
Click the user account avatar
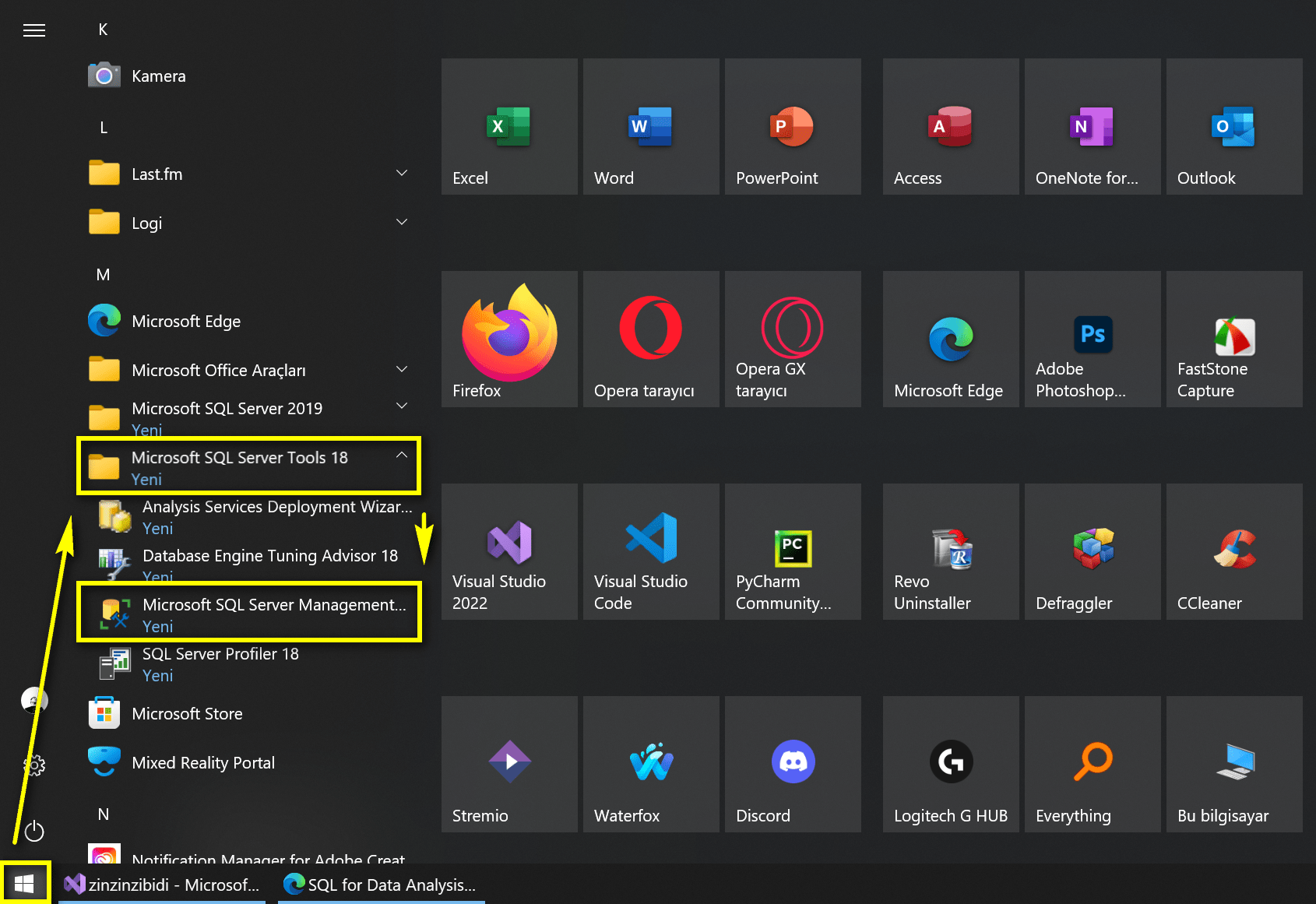coord(34,701)
